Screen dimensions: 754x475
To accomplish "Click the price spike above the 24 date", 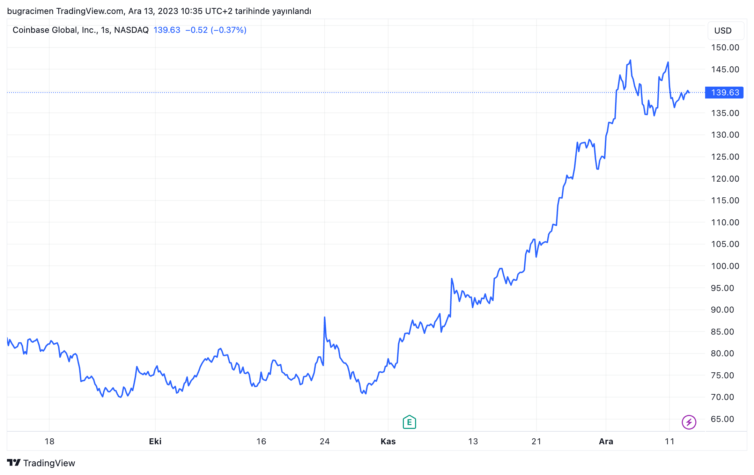I will (x=324, y=319).
